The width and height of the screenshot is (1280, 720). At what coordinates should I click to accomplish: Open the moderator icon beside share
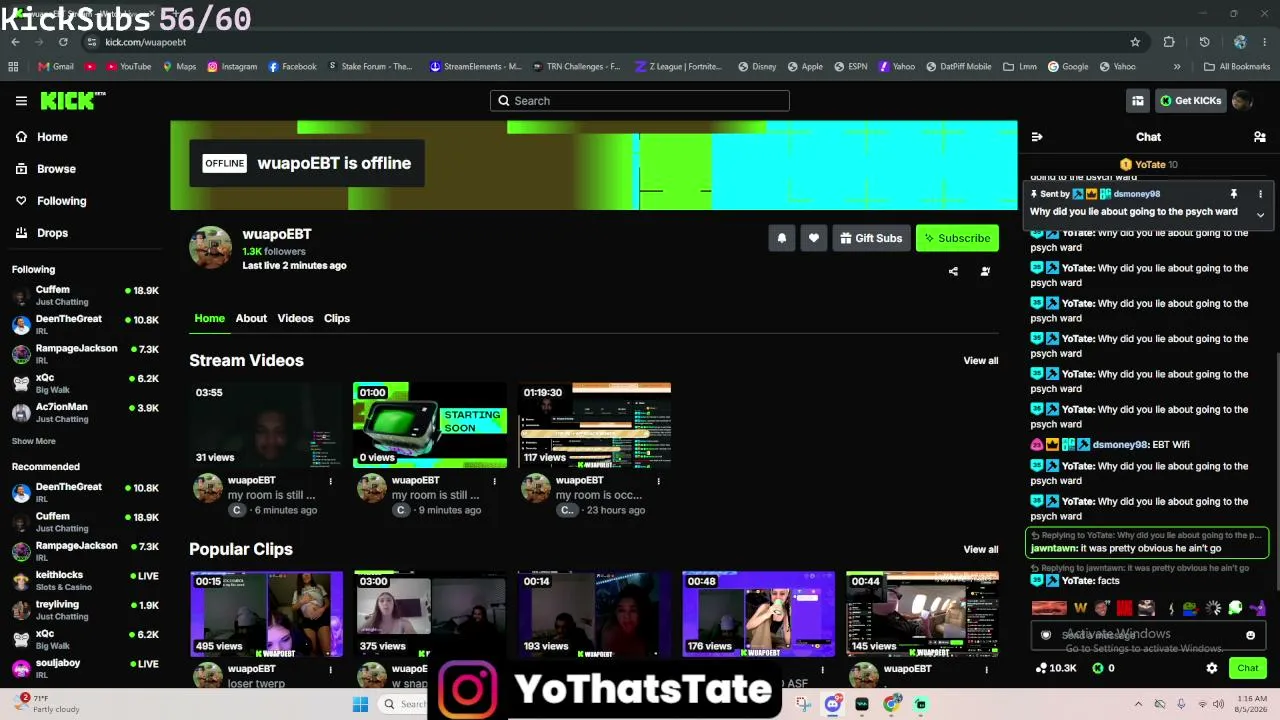(985, 271)
